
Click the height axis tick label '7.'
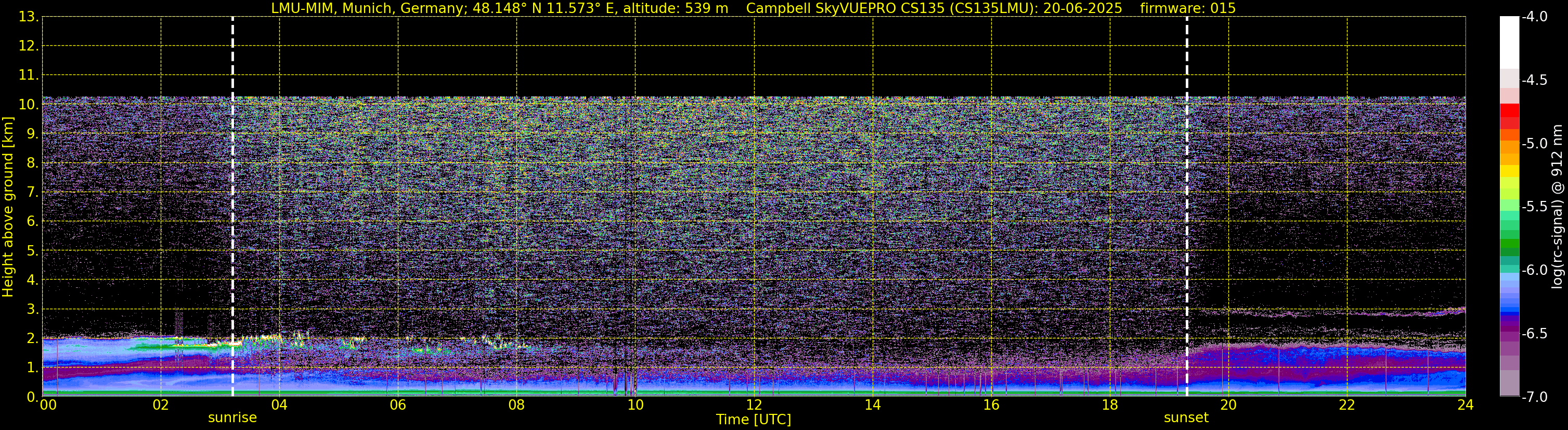[x=33, y=193]
